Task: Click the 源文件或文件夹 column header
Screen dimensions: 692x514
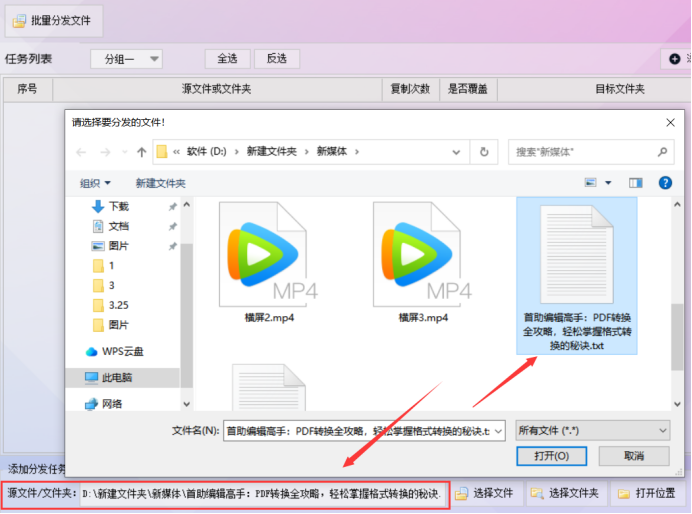Action: point(217,89)
